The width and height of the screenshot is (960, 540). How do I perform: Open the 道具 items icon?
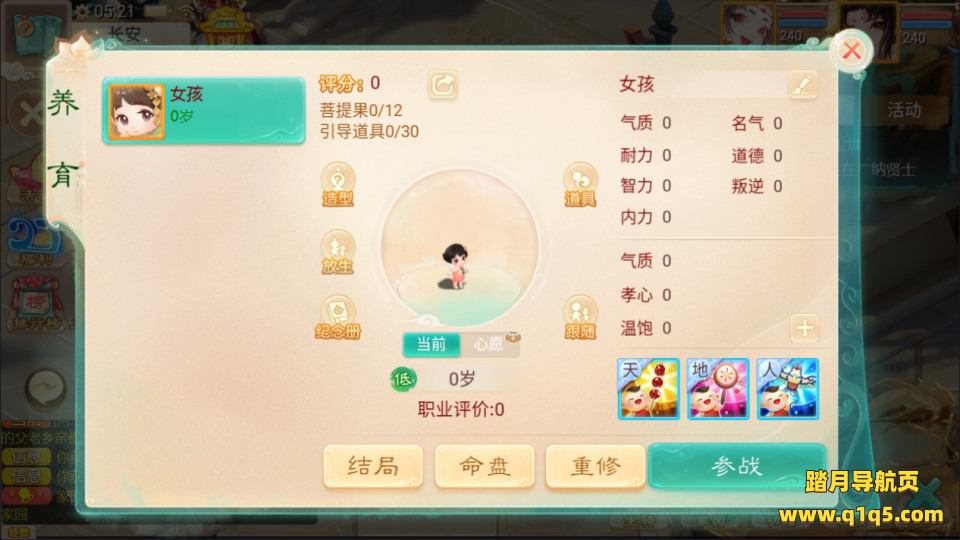(580, 184)
